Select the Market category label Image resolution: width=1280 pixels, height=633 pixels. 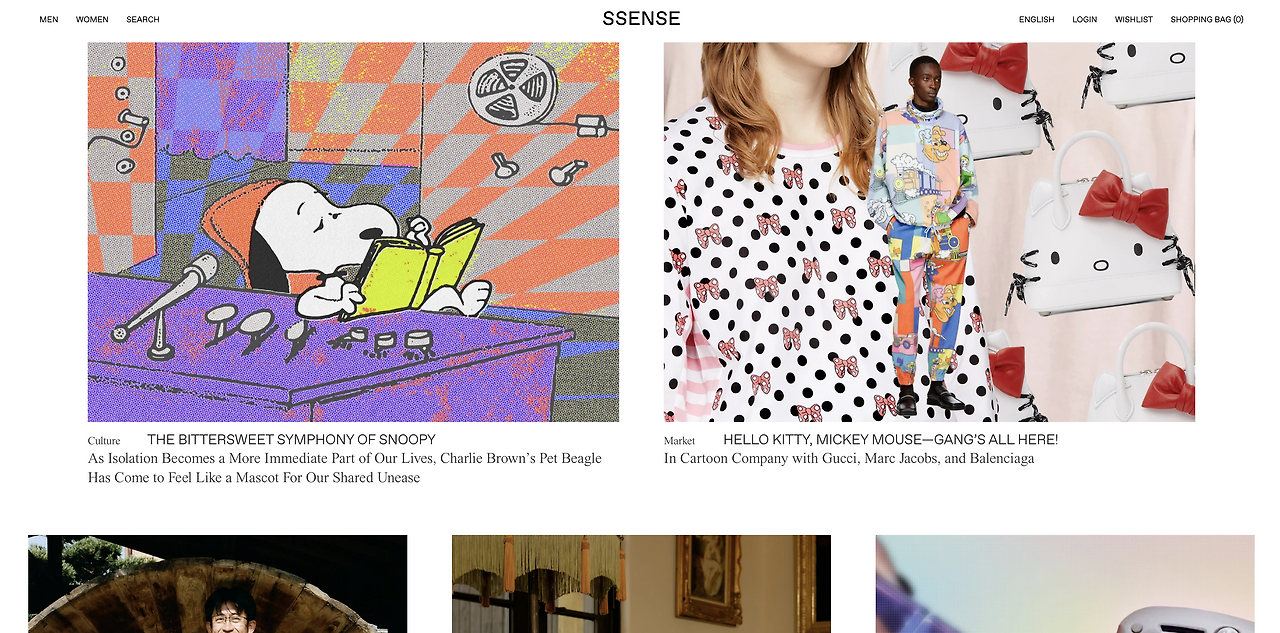679,441
